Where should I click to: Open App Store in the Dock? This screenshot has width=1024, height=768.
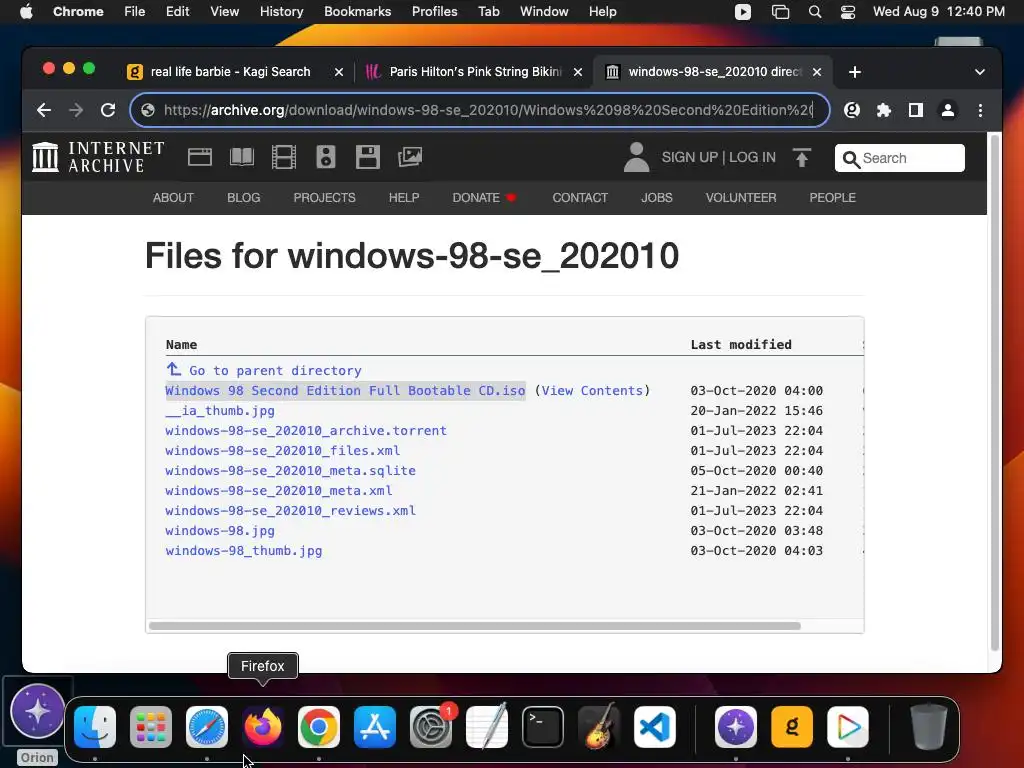pyautogui.click(x=375, y=727)
